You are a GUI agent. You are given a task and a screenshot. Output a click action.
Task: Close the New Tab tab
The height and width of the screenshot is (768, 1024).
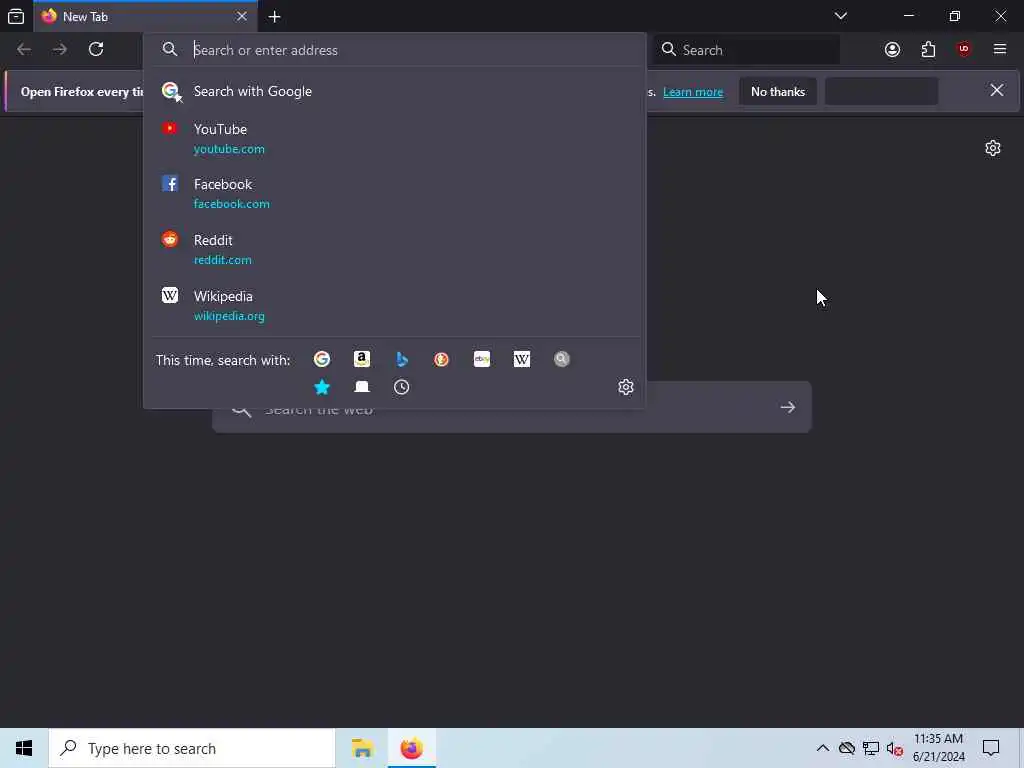pos(242,16)
